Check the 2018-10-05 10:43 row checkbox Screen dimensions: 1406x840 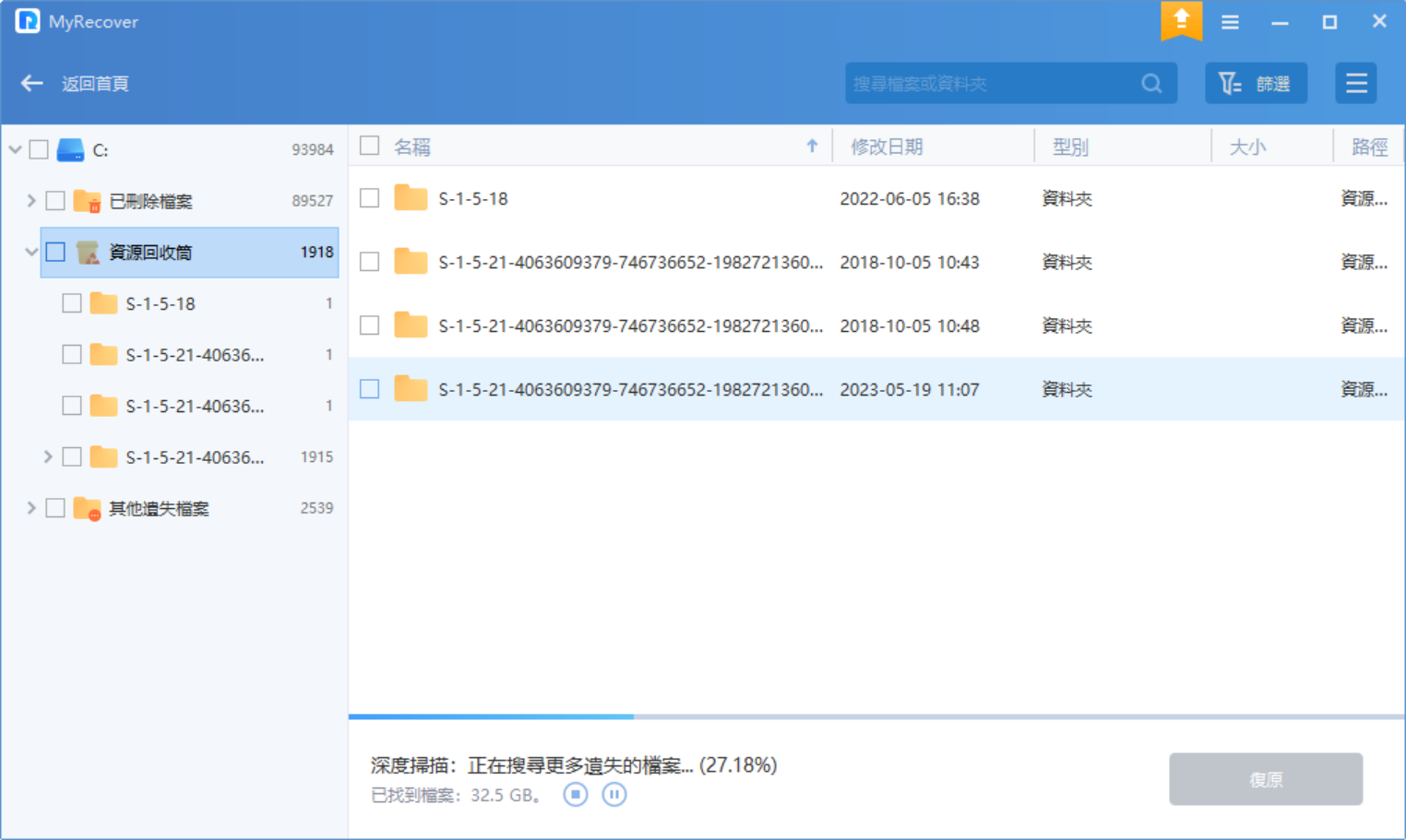coord(370,262)
